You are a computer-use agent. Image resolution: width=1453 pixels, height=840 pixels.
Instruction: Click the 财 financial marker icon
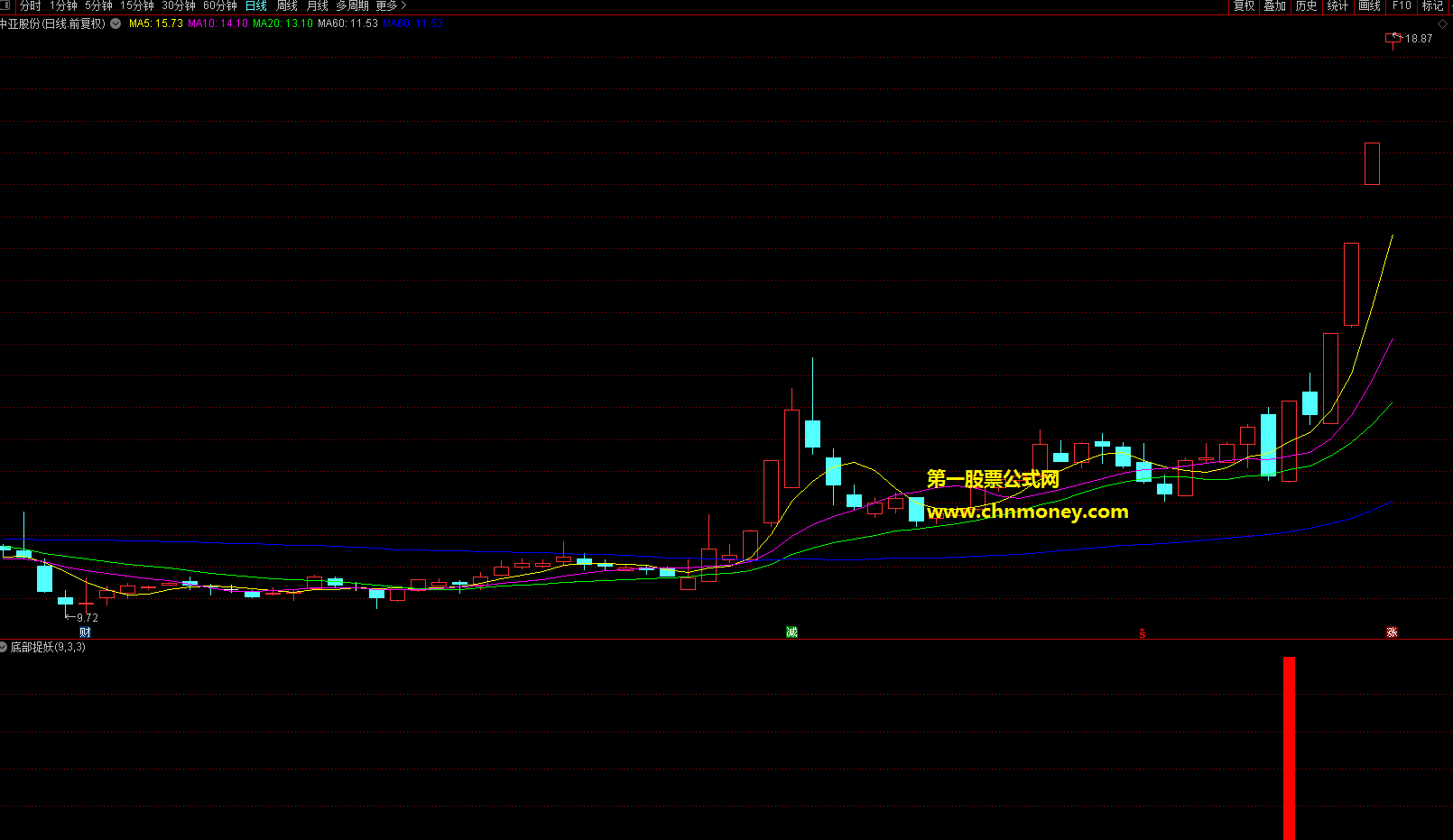[85, 632]
